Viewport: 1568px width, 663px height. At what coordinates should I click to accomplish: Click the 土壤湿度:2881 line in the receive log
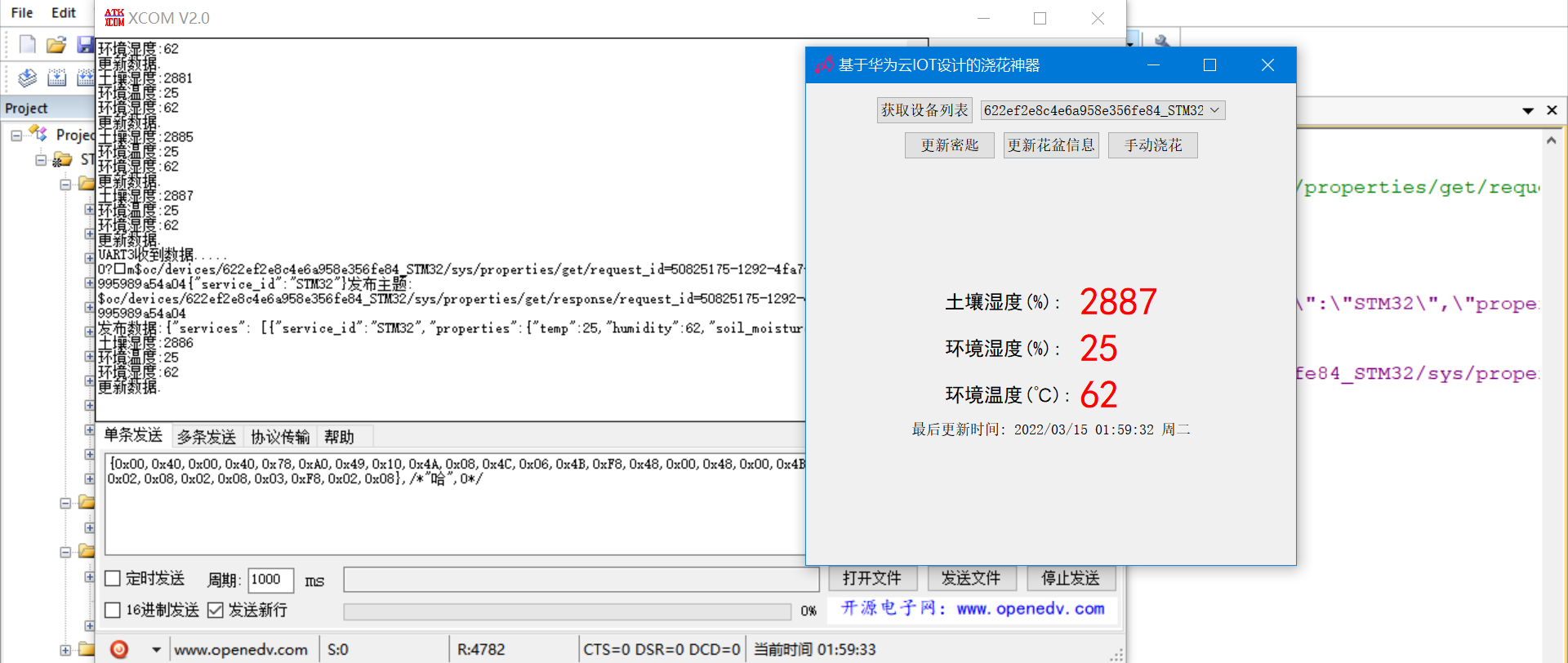pyautogui.click(x=145, y=78)
